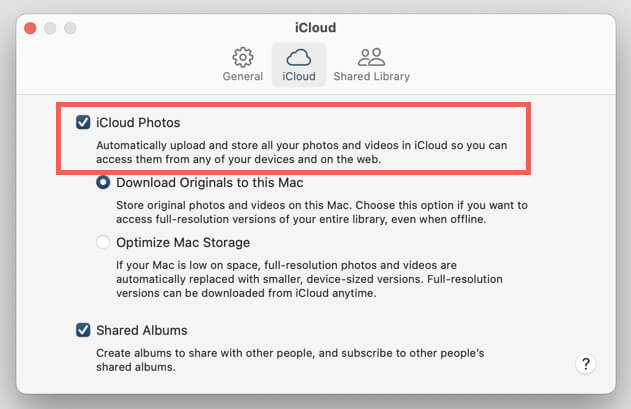Screen dimensions: 631x409
Task: Click the Download Originals to this Mac label
Action: pos(210,183)
